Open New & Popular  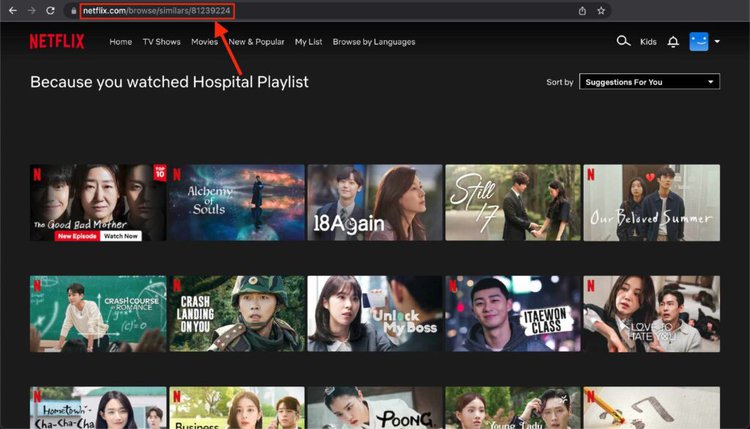(x=256, y=42)
